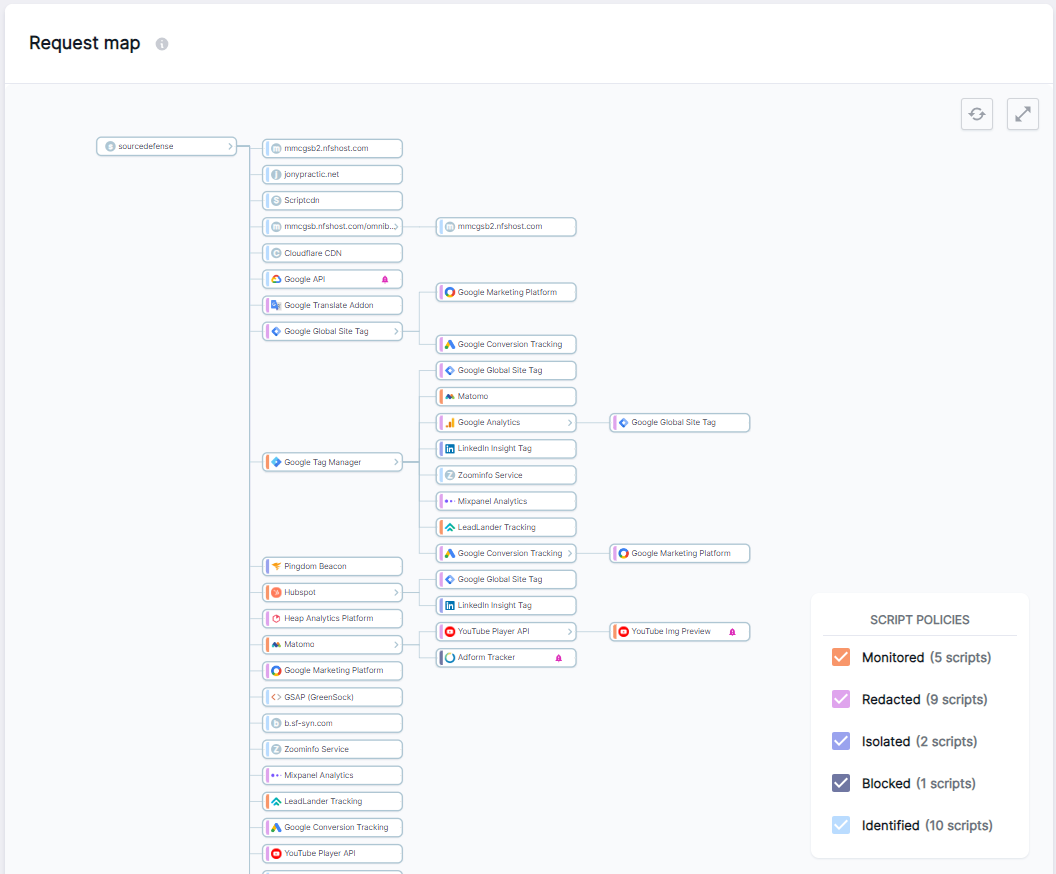
Task: Click the Google Translate Addon icon
Action: coord(276,306)
